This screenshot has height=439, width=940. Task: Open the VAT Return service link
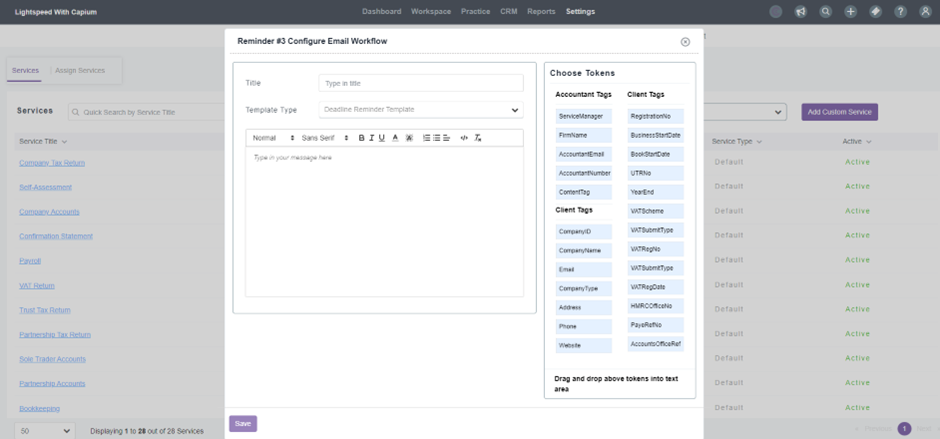tap(37, 285)
